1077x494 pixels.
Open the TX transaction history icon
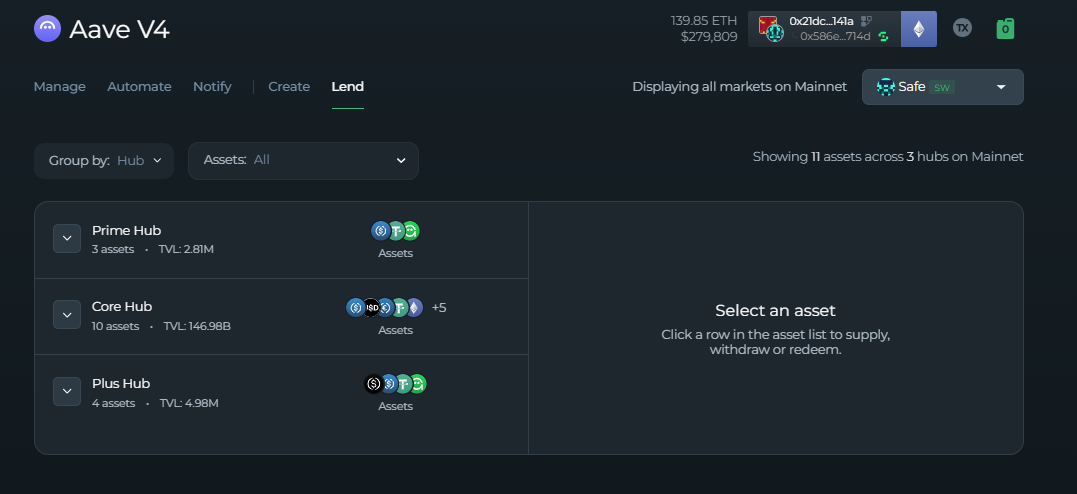[962, 28]
